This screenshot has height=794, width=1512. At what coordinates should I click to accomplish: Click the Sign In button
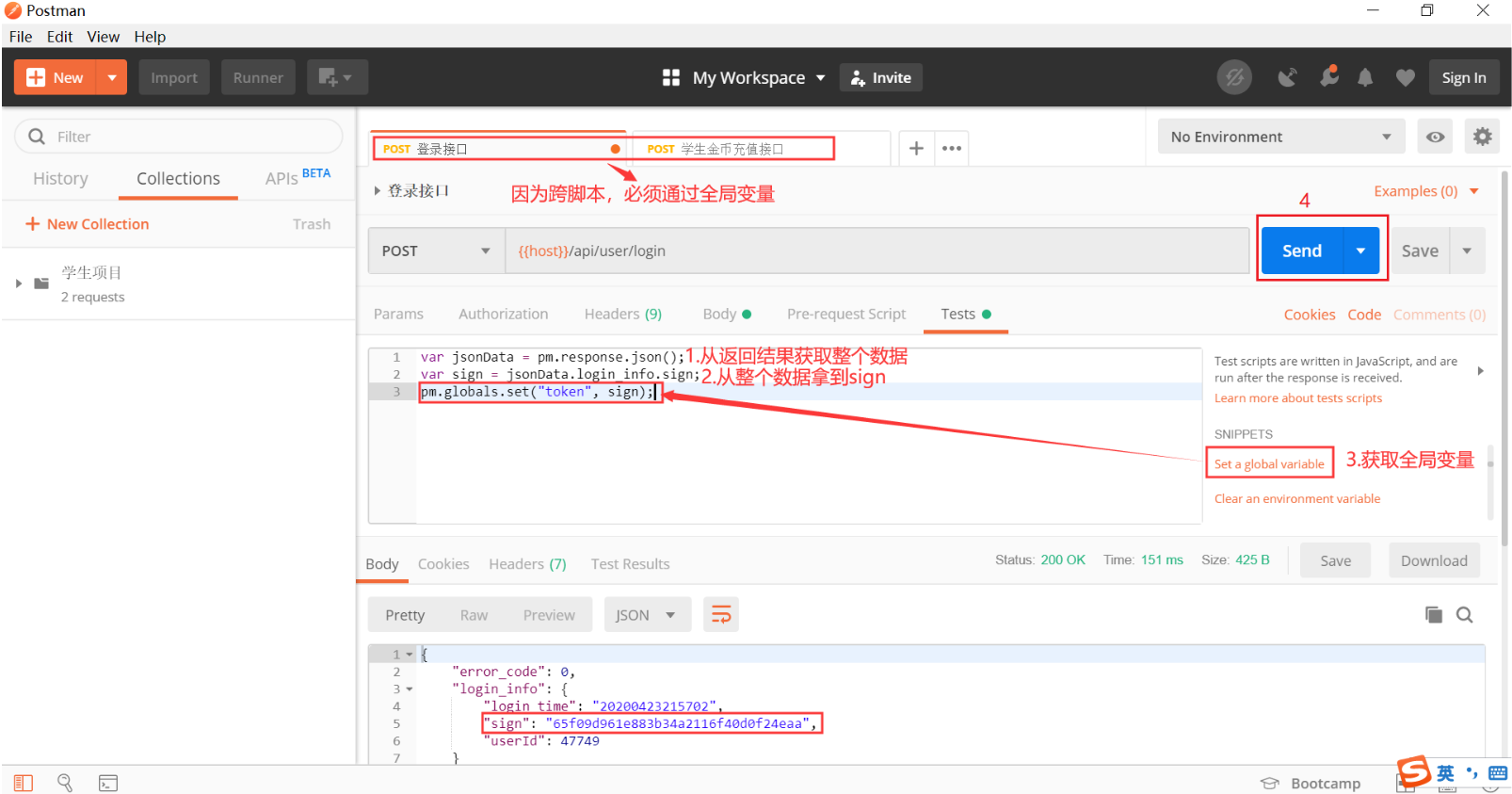1464,77
